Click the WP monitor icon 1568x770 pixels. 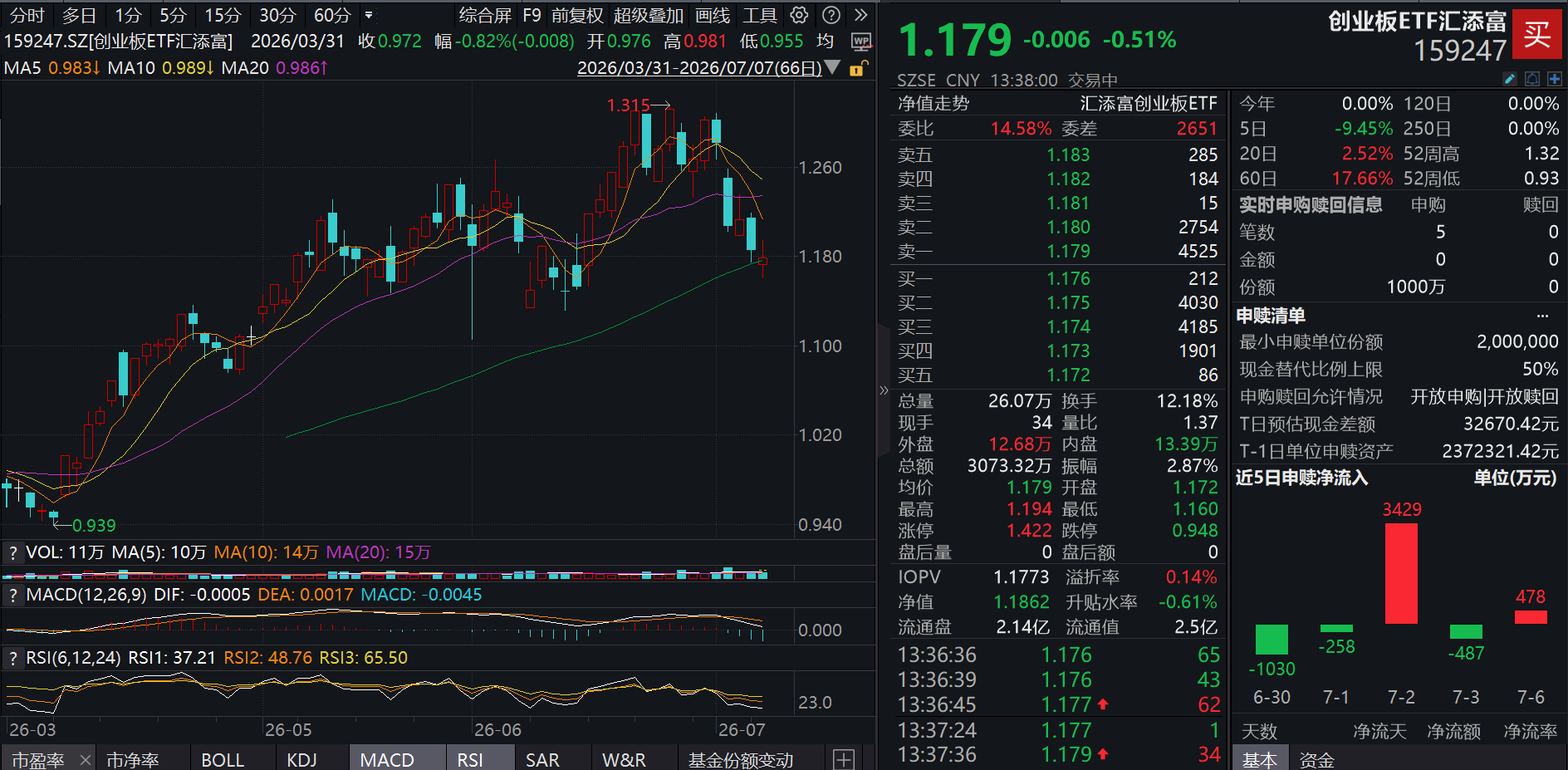[861, 42]
